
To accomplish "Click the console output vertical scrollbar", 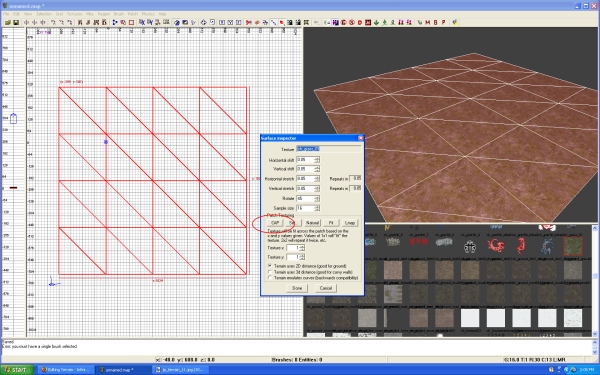I will click(595, 347).
